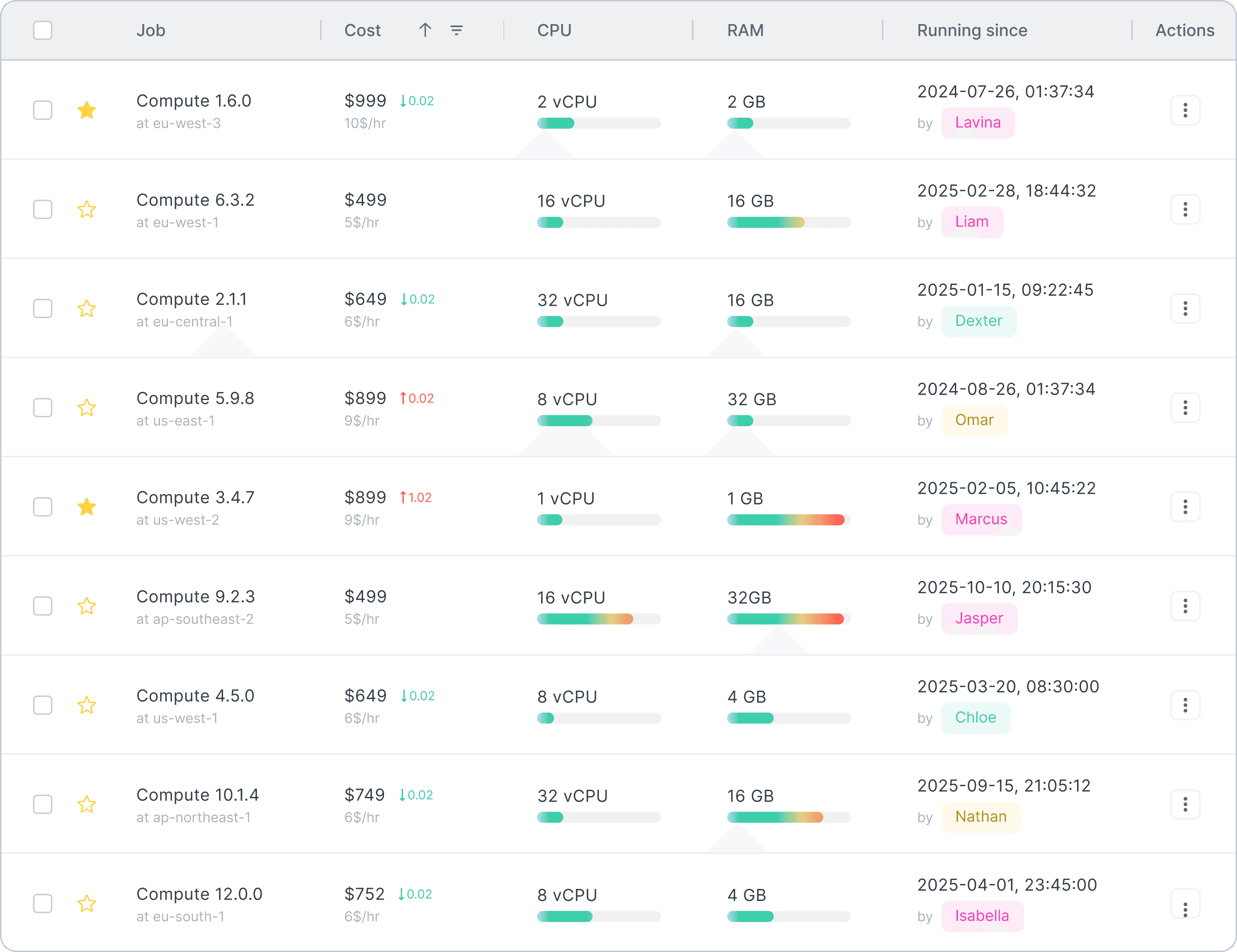Unfavorite Compute 3.4.7 via its star icon

pyautogui.click(x=87, y=507)
